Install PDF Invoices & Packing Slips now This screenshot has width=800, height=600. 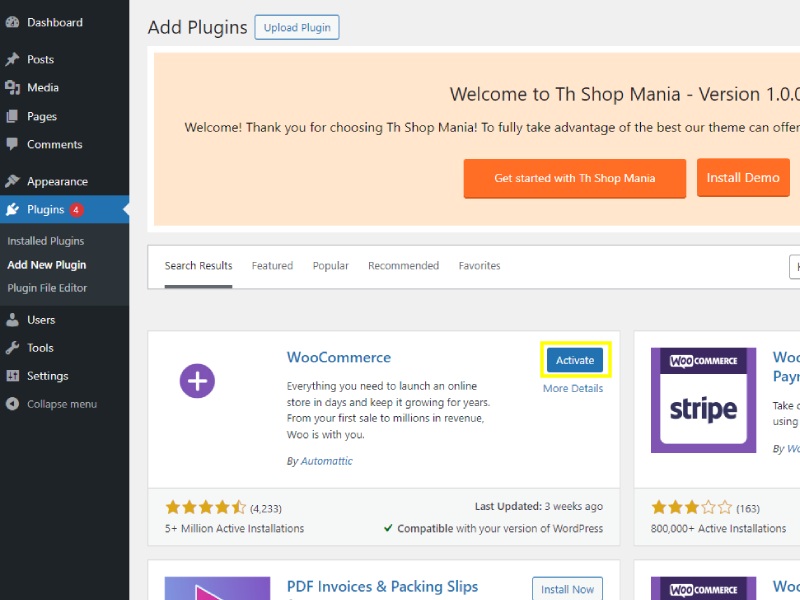pos(567,589)
